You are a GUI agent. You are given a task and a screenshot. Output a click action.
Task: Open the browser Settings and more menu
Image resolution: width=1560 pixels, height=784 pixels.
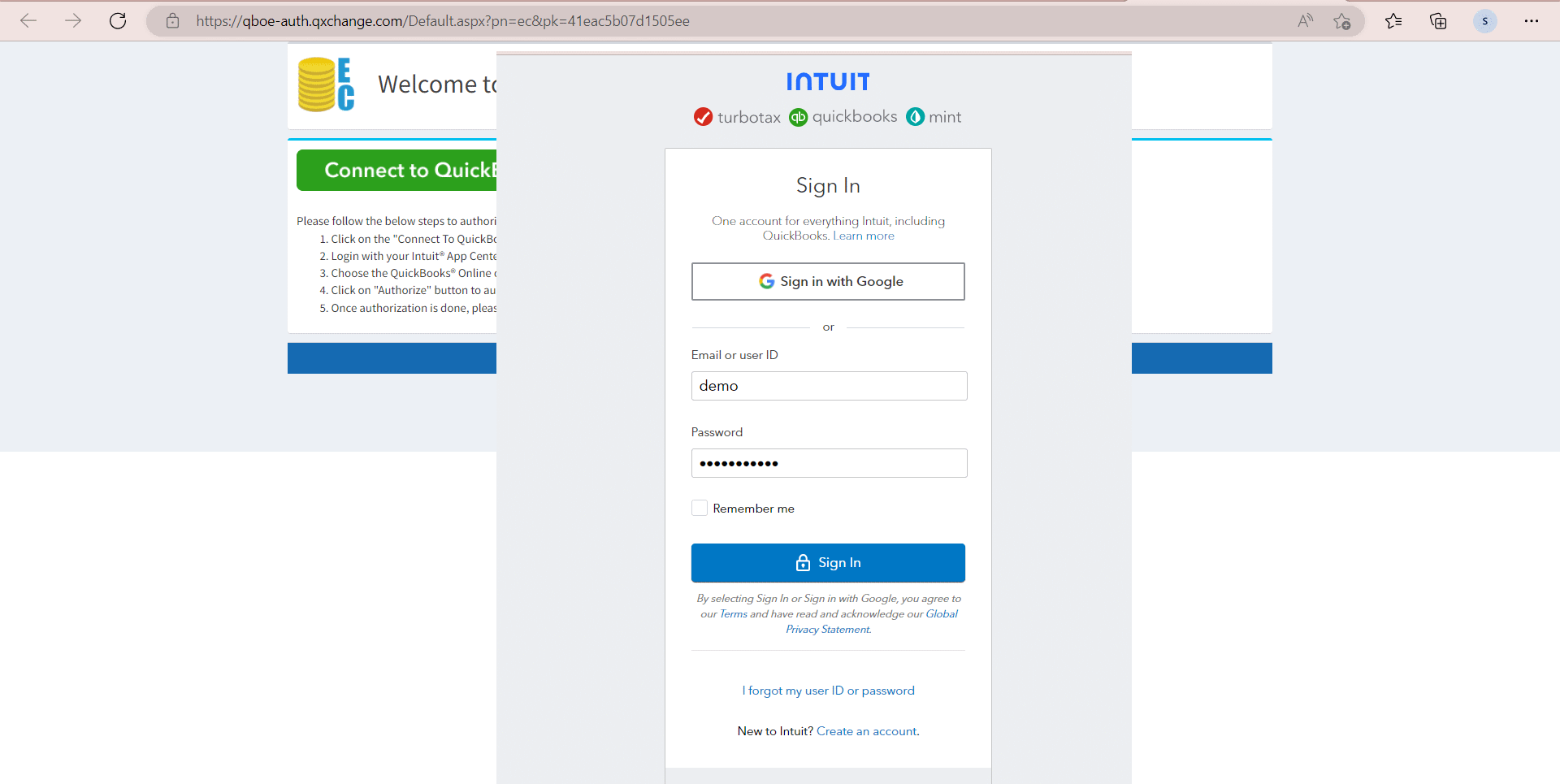click(1532, 21)
